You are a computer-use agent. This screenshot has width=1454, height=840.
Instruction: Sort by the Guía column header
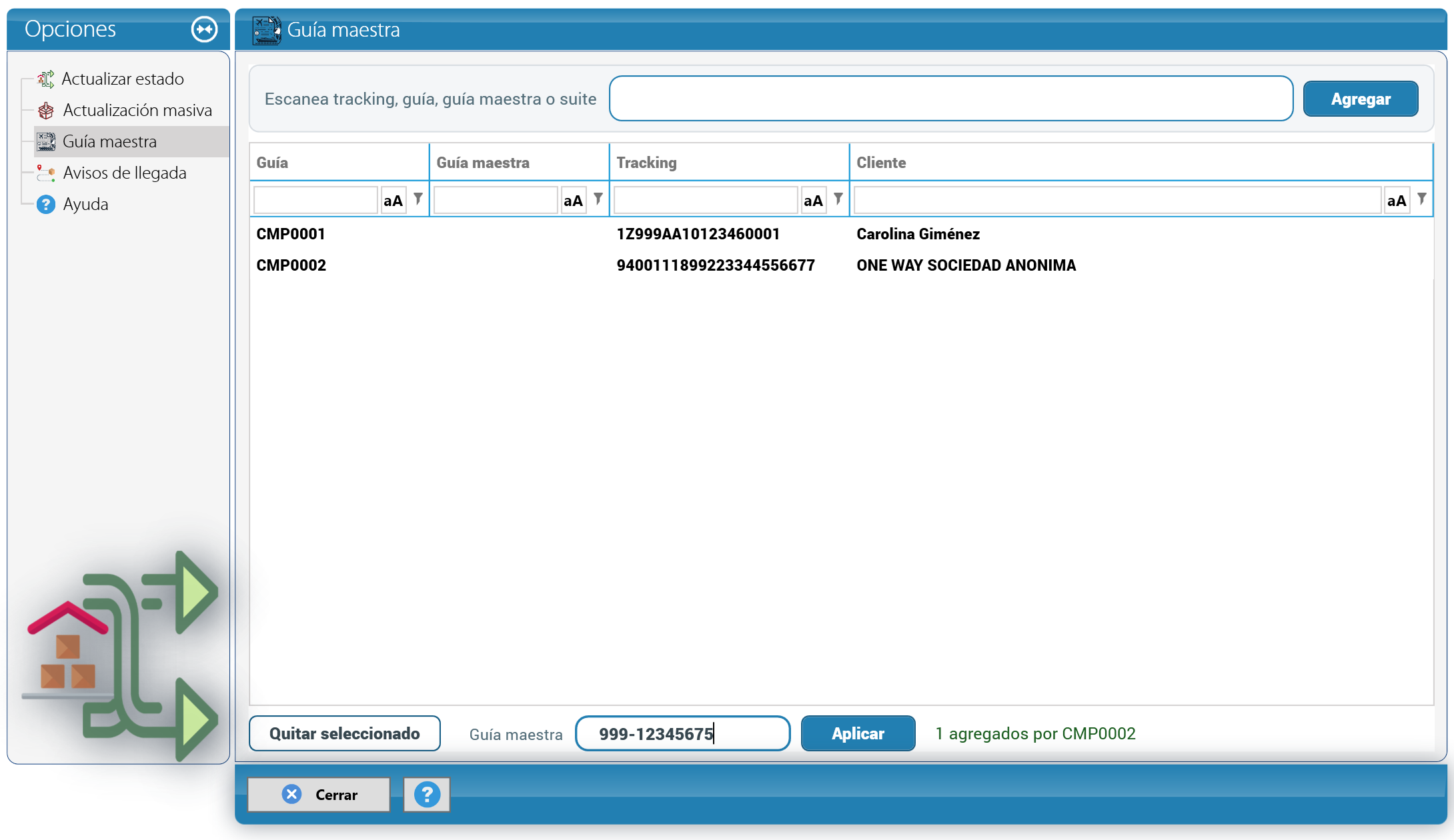[339, 162]
